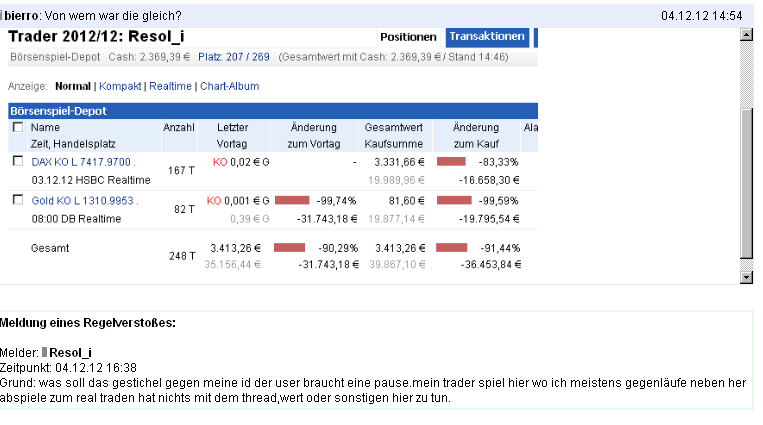The image size is (763, 425).
Task: Select the Kompakt display view
Action: coord(120,86)
